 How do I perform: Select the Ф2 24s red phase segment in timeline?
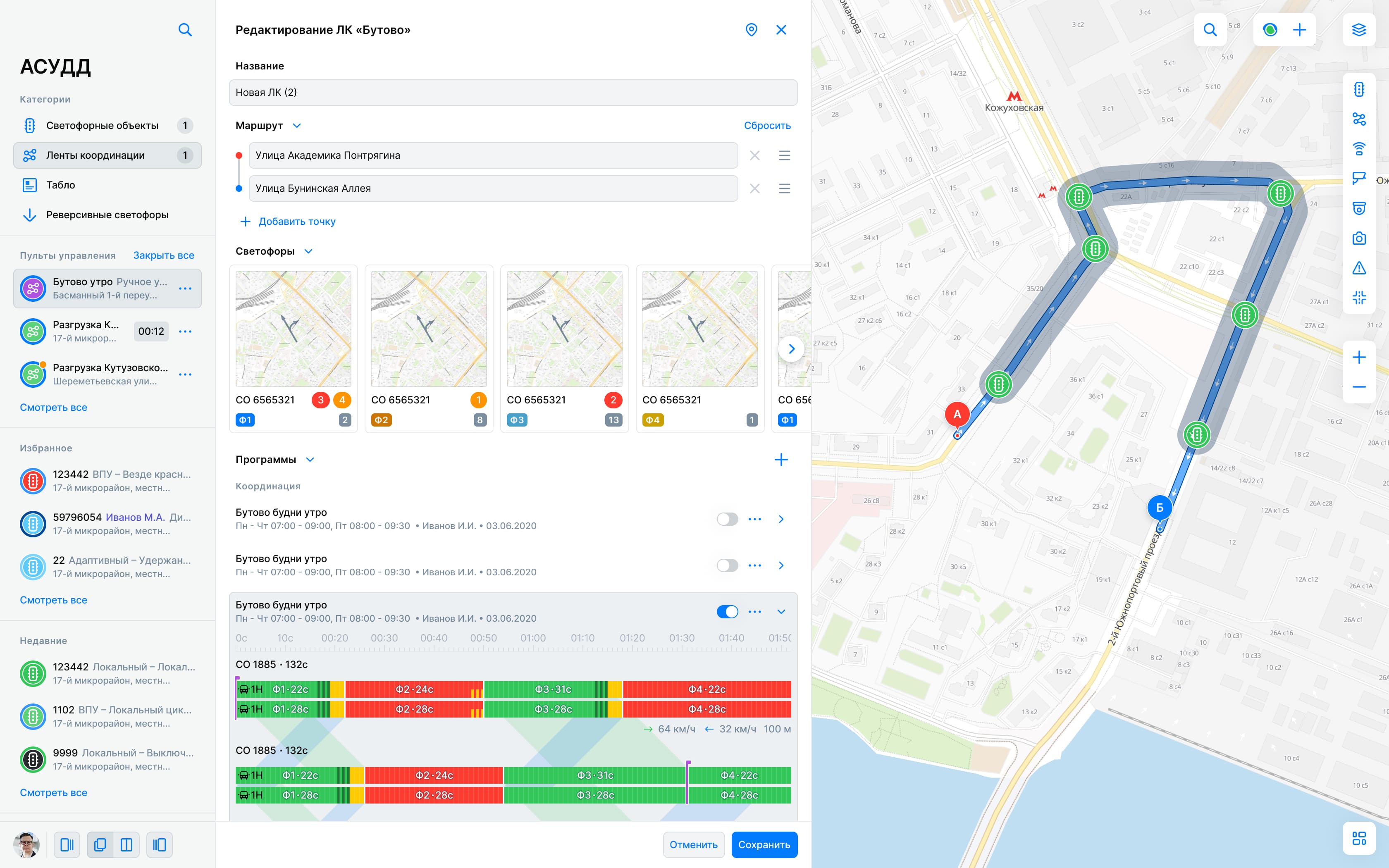414,689
